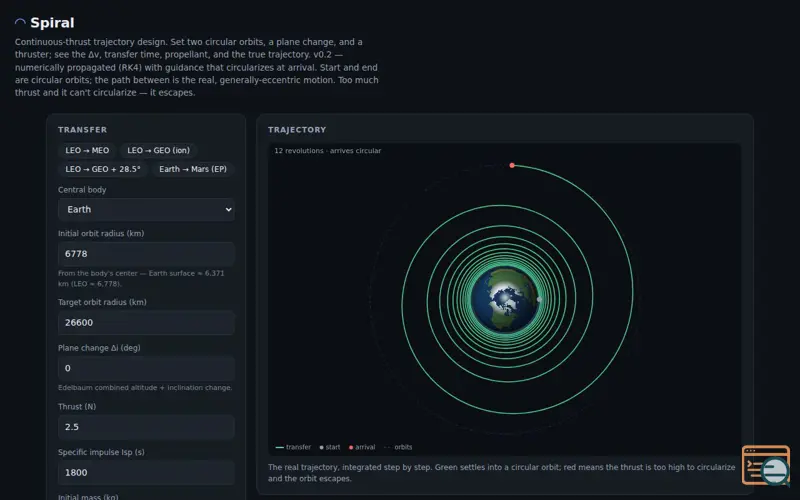This screenshot has height=500, width=800.
Task: Edit the Plane change Δi field
Action: 146,368
